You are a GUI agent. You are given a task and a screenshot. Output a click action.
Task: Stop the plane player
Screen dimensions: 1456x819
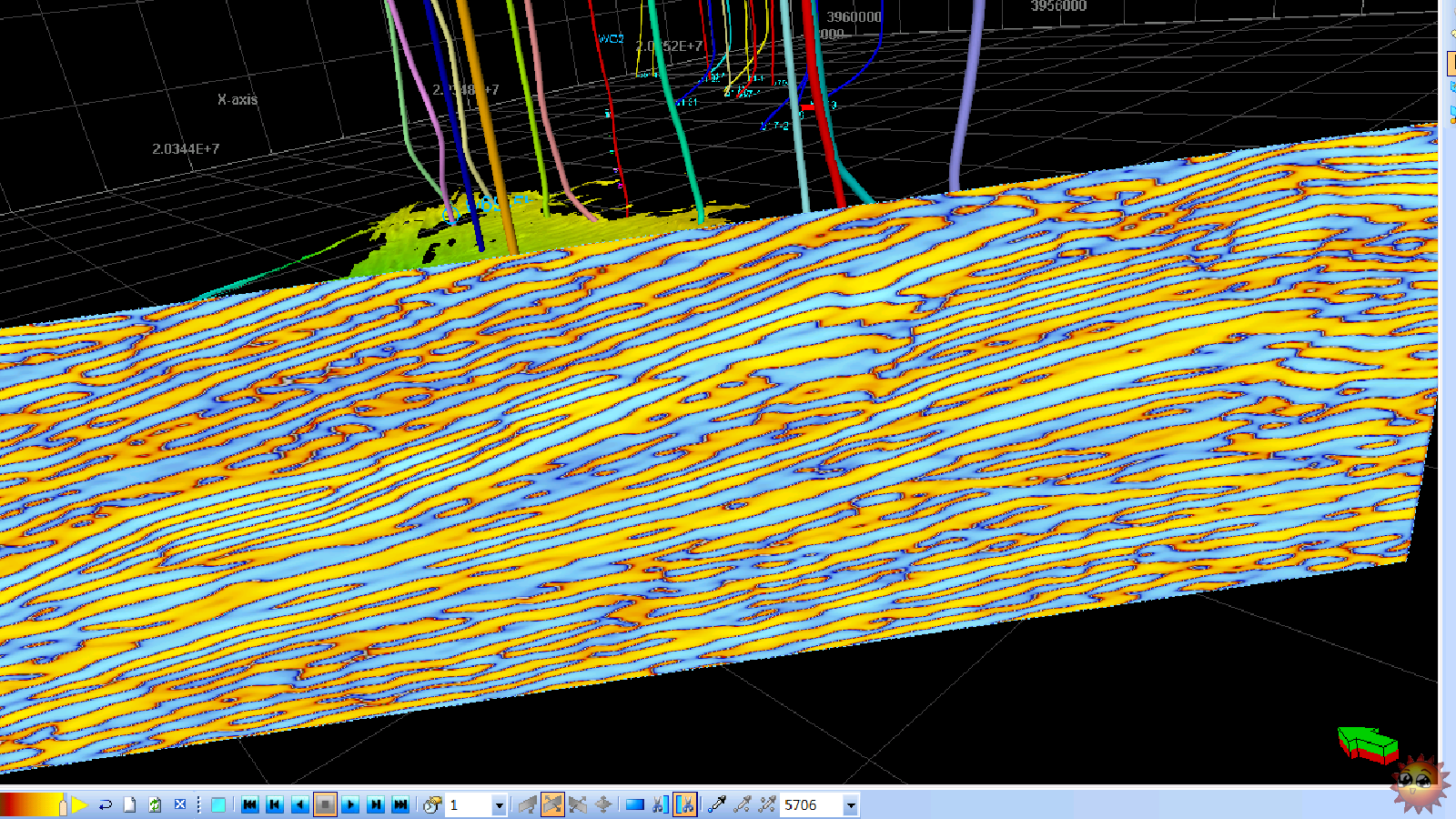pos(325,804)
